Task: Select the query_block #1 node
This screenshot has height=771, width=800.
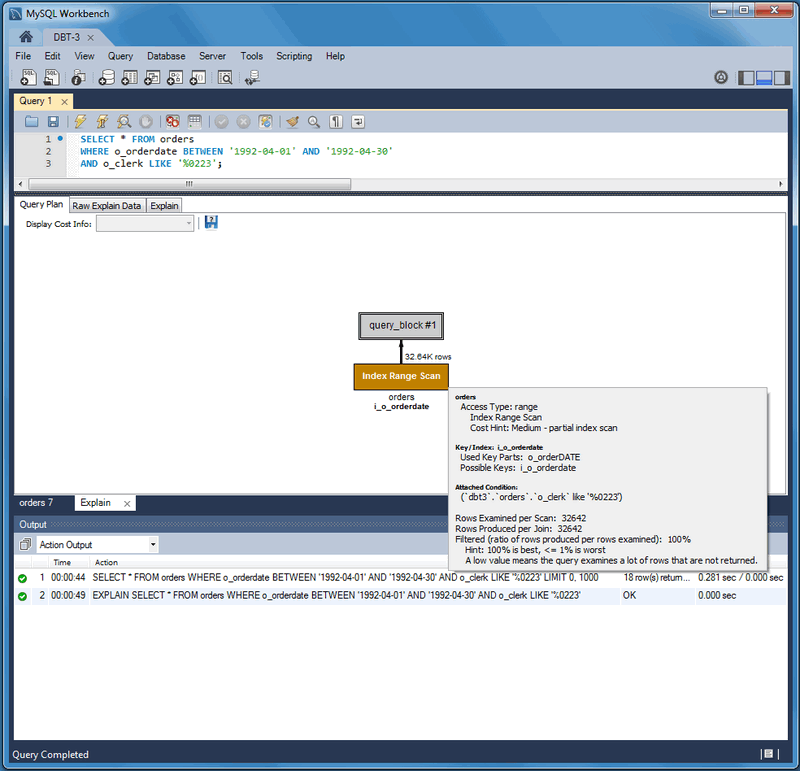Action: pyautogui.click(x=401, y=326)
